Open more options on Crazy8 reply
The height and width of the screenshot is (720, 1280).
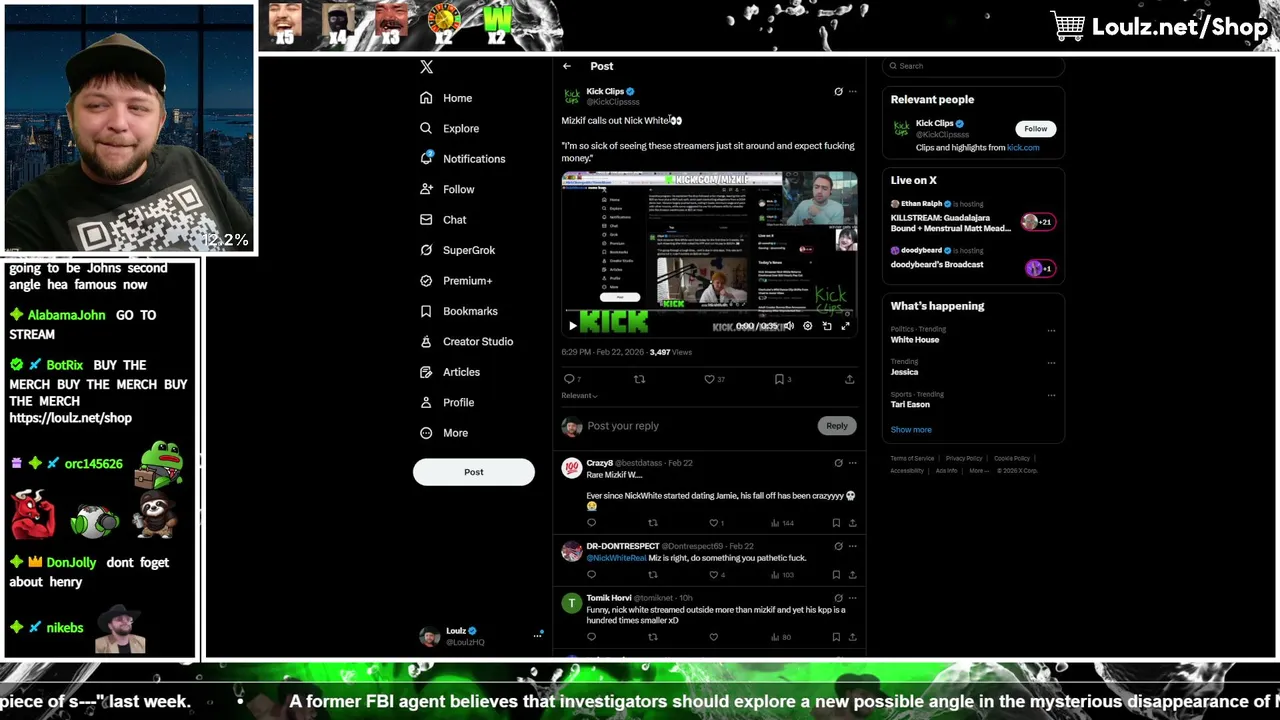pyautogui.click(x=852, y=463)
